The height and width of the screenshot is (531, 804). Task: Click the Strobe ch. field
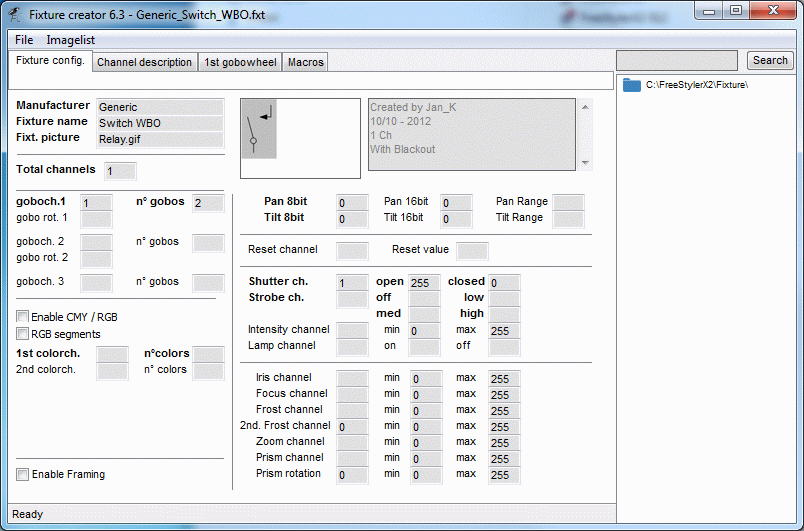(352, 299)
